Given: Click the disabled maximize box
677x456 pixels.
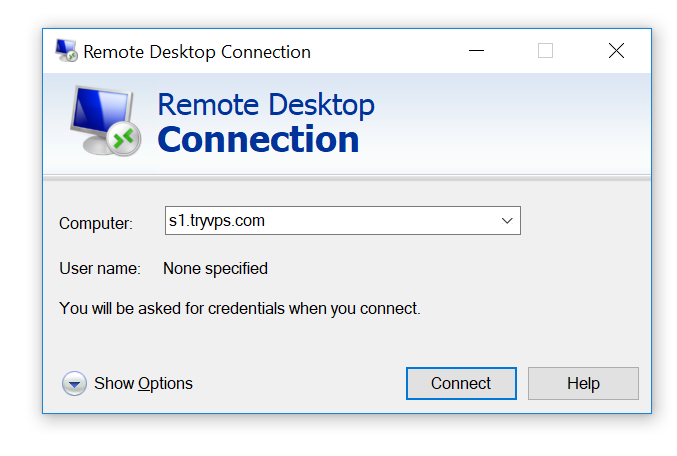Looking at the screenshot, I should click(x=545, y=51).
